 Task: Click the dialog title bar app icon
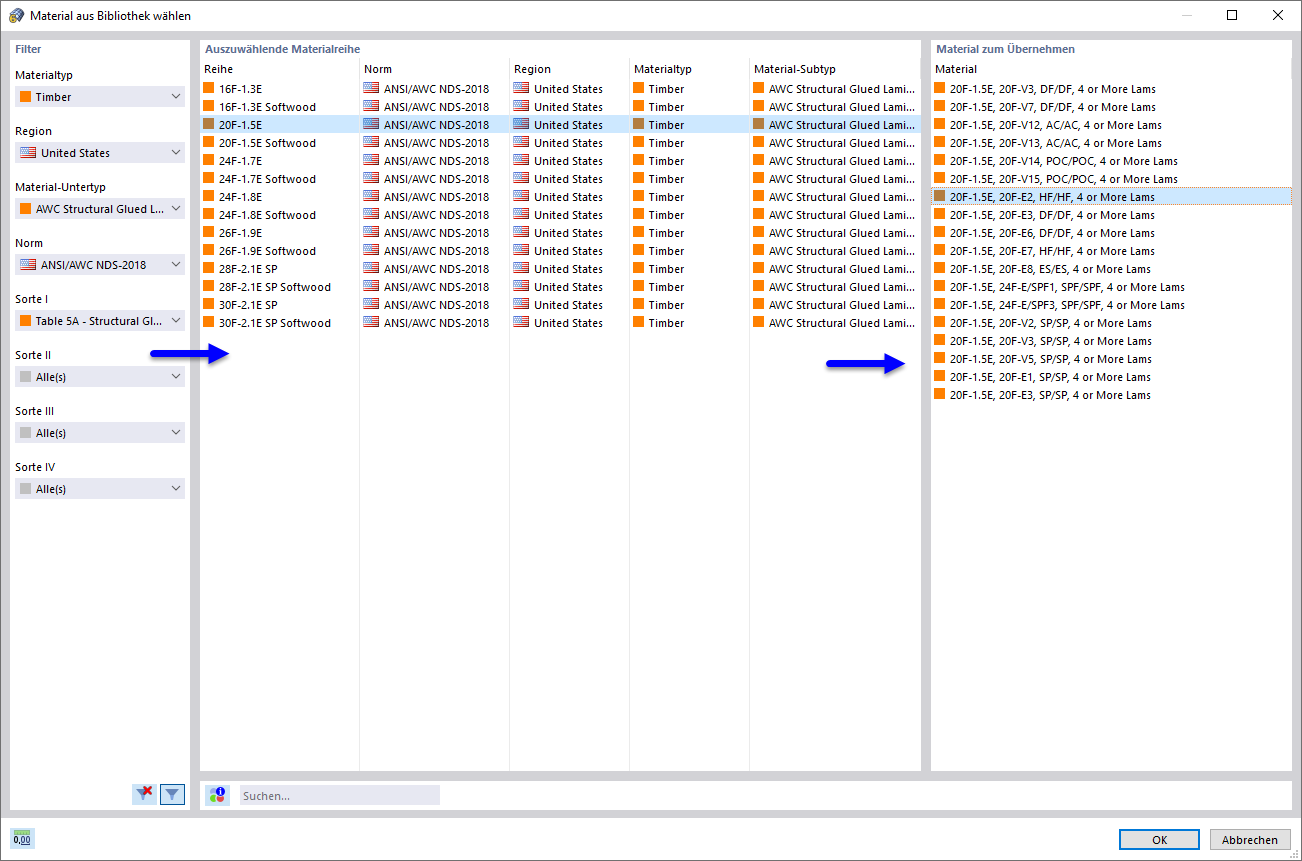(17, 15)
